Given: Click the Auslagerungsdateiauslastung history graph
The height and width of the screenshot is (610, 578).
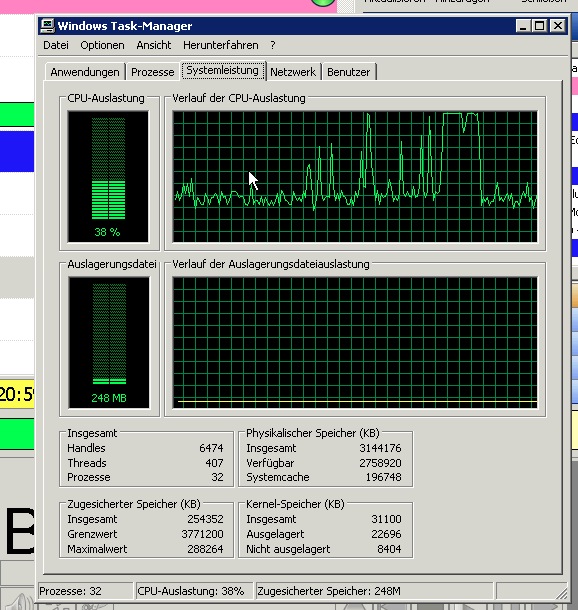Looking at the screenshot, I should click(355, 343).
